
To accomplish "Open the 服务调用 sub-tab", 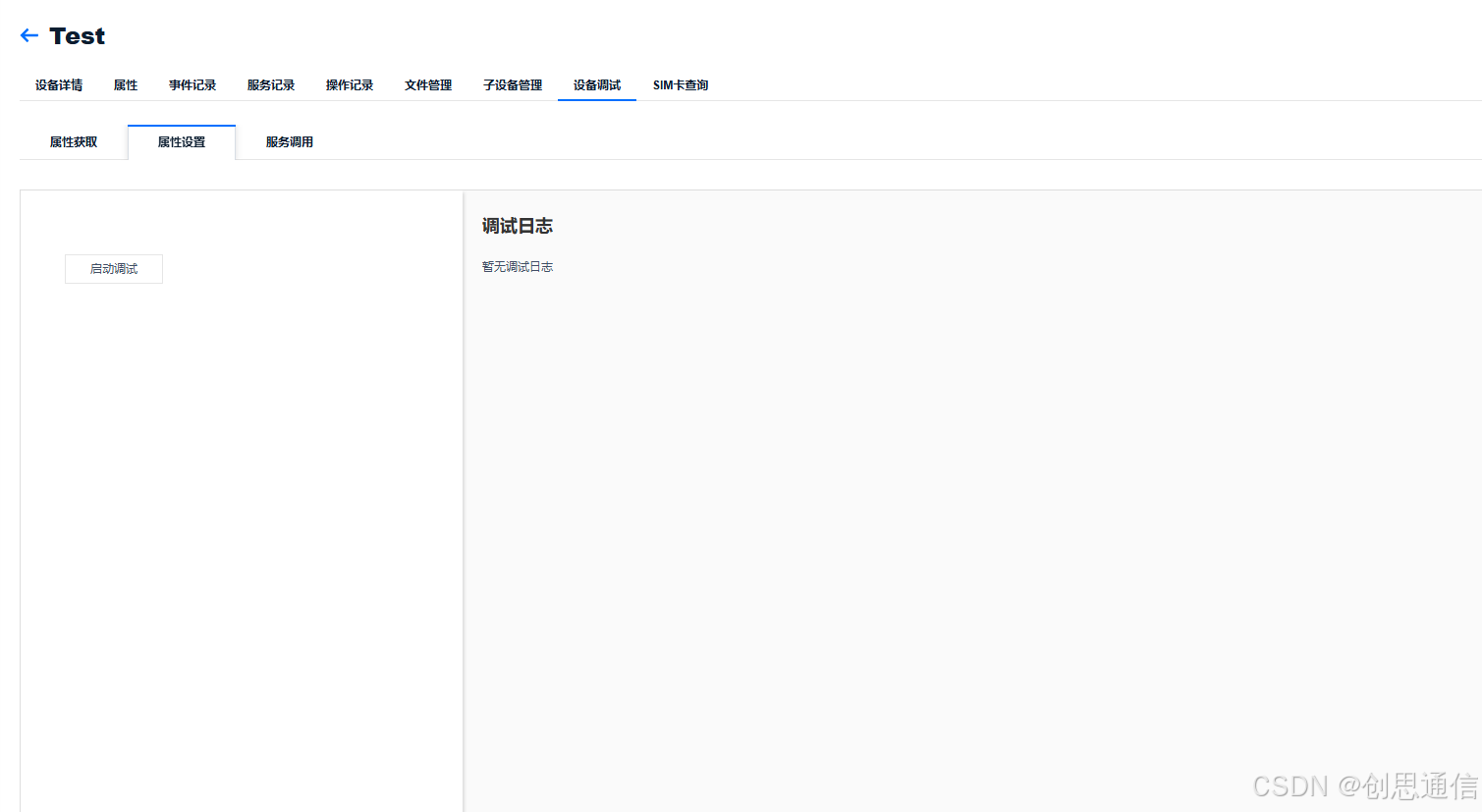I will click(288, 141).
